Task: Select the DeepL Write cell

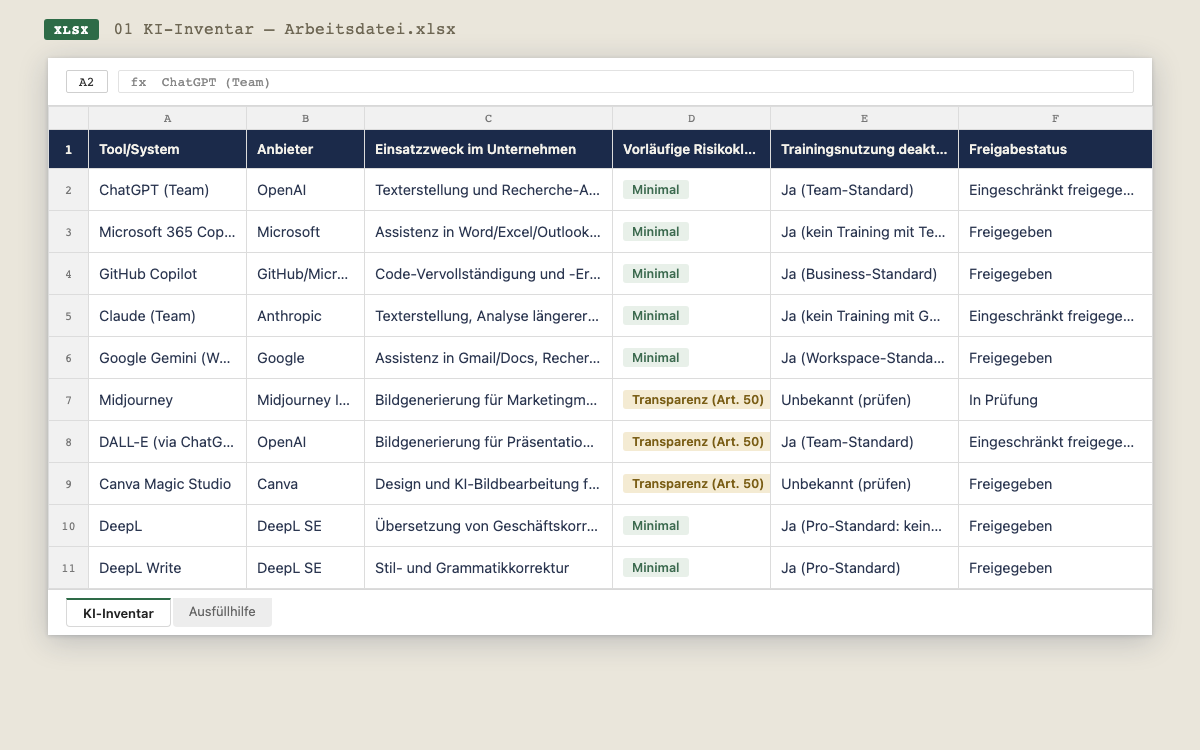Action: pos(167,568)
